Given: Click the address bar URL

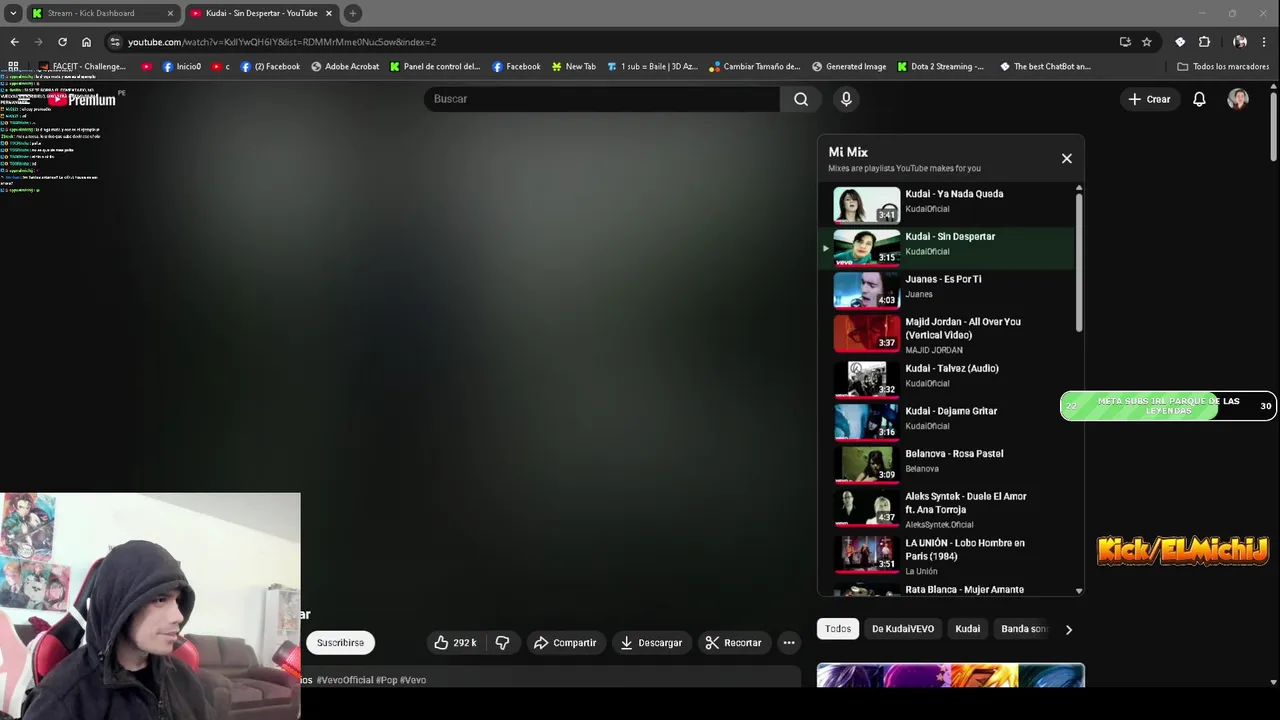Looking at the screenshot, I should point(282,42).
